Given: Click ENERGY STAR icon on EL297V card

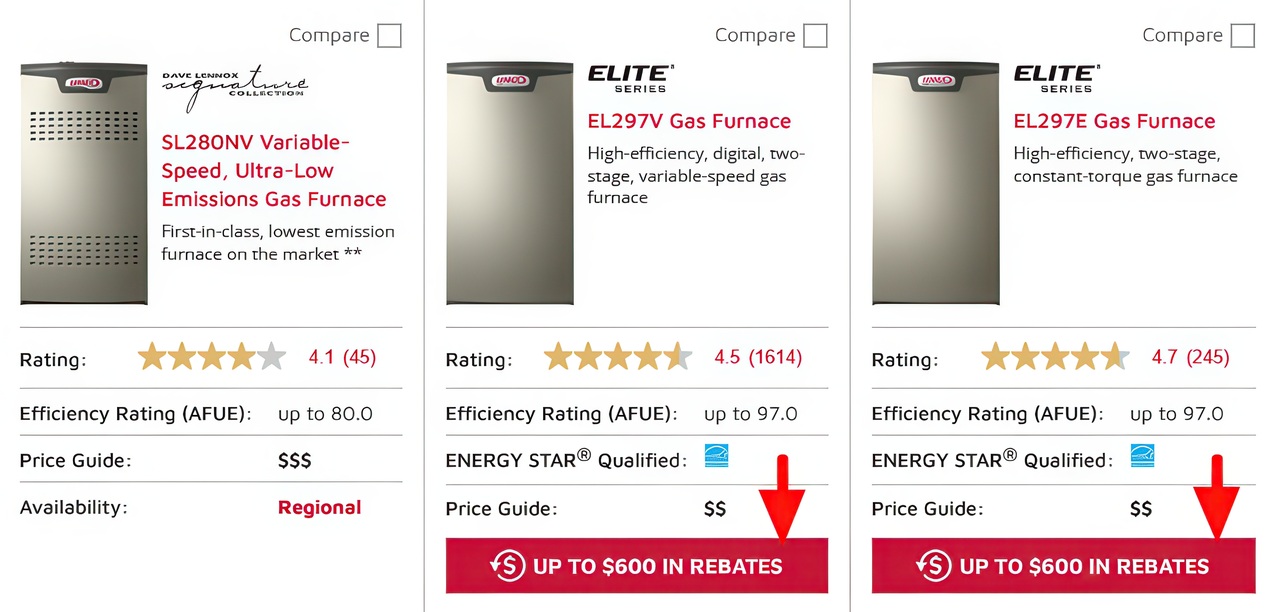Looking at the screenshot, I should click(x=716, y=456).
